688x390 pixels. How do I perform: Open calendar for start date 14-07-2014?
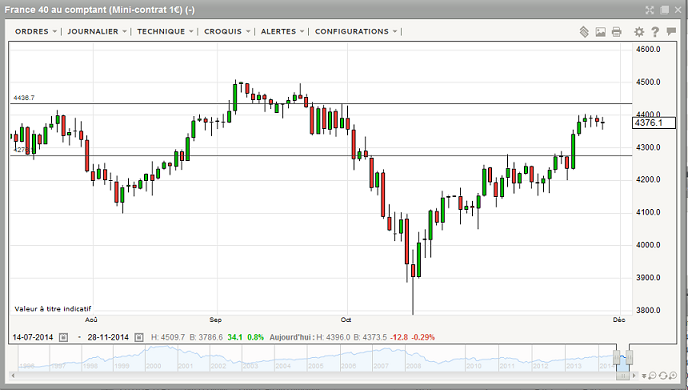(x=64, y=337)
